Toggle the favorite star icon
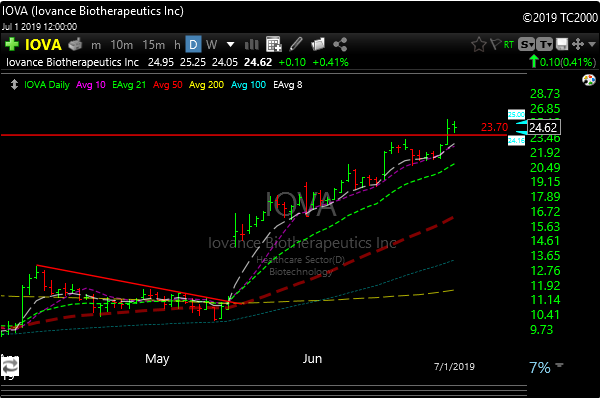The width and height of the screenshot is (600, 398). pos(479,45)
